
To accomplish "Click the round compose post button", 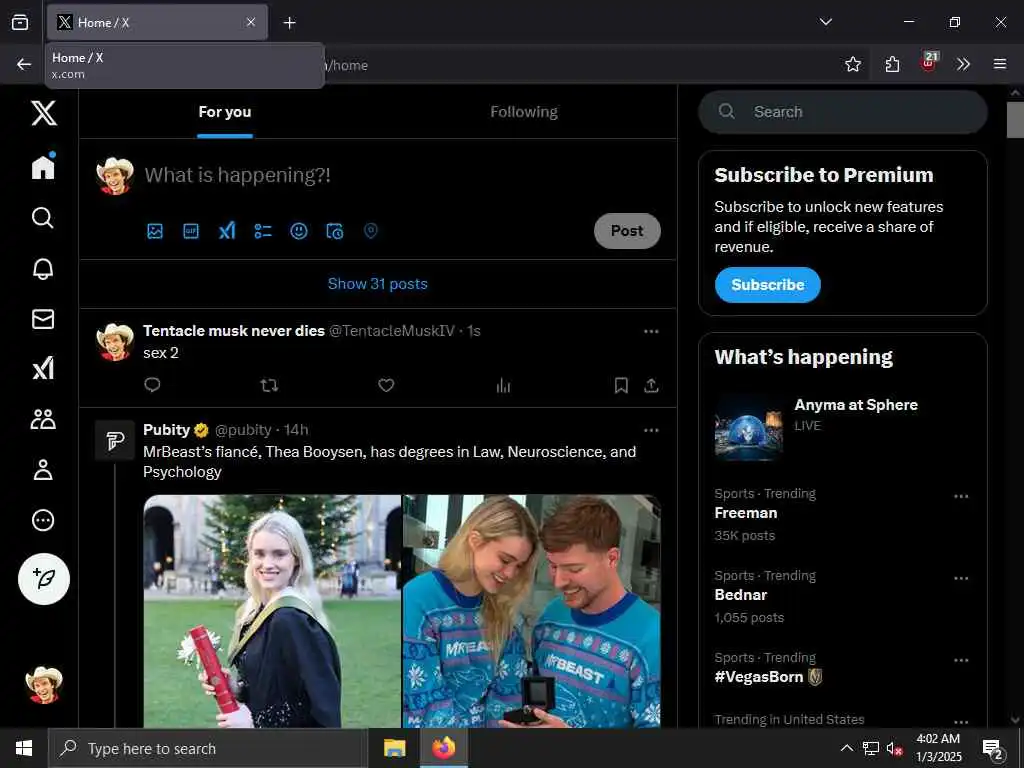I will click(x=44, y=579).
